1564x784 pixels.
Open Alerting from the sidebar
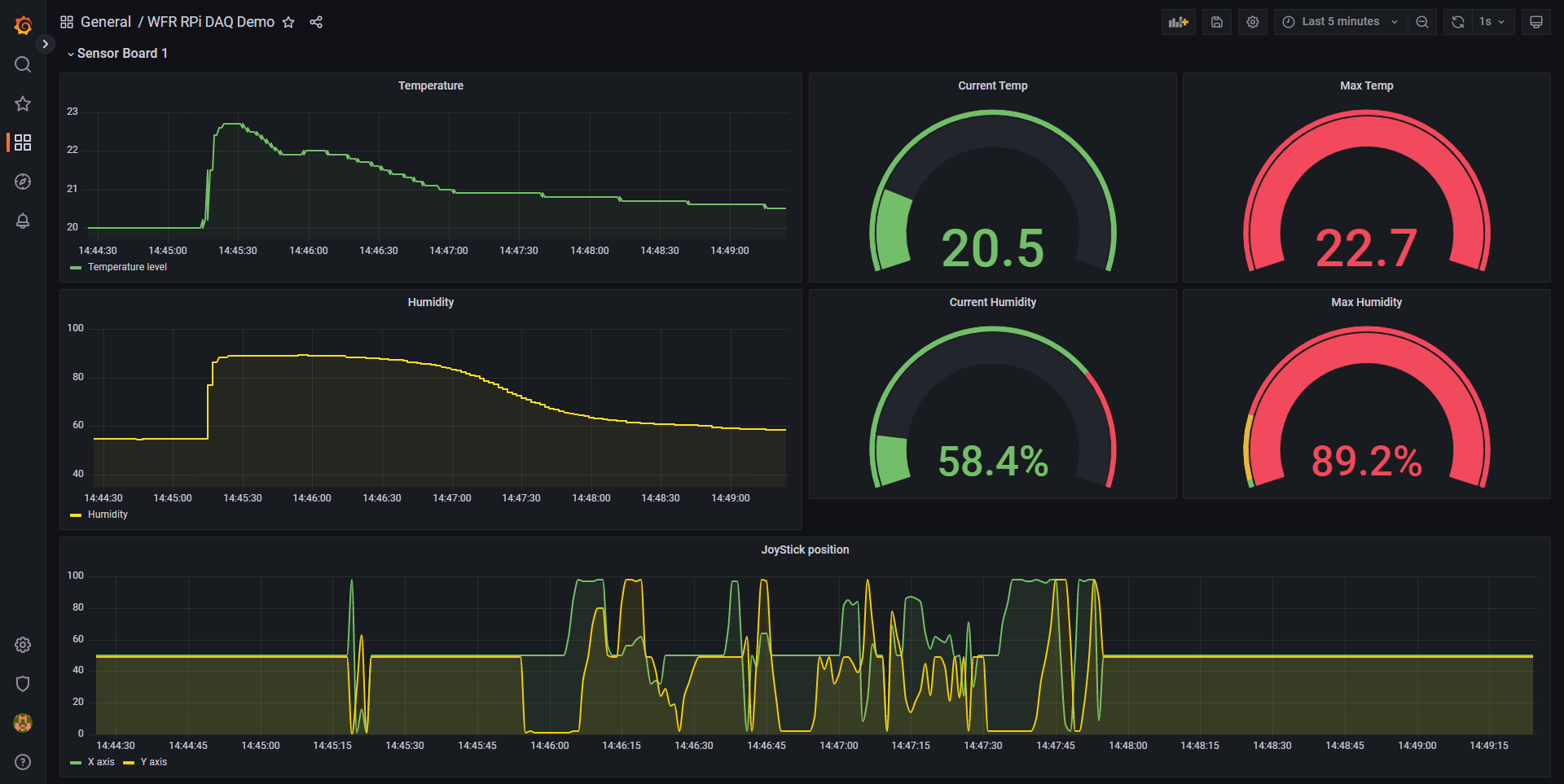(22, 221)
